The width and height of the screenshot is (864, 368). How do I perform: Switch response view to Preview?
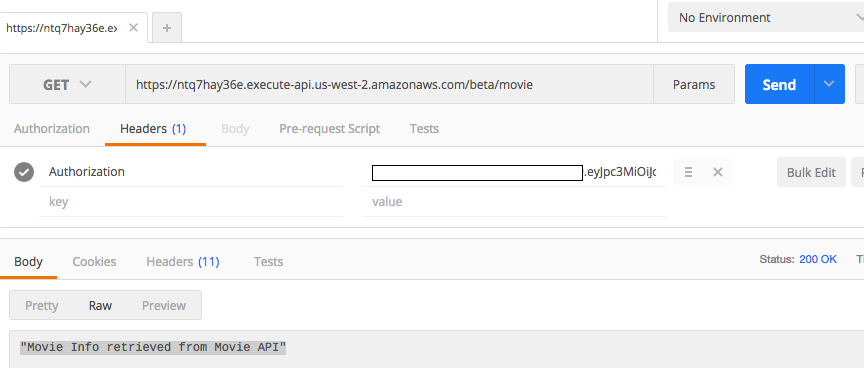(164, 305)
